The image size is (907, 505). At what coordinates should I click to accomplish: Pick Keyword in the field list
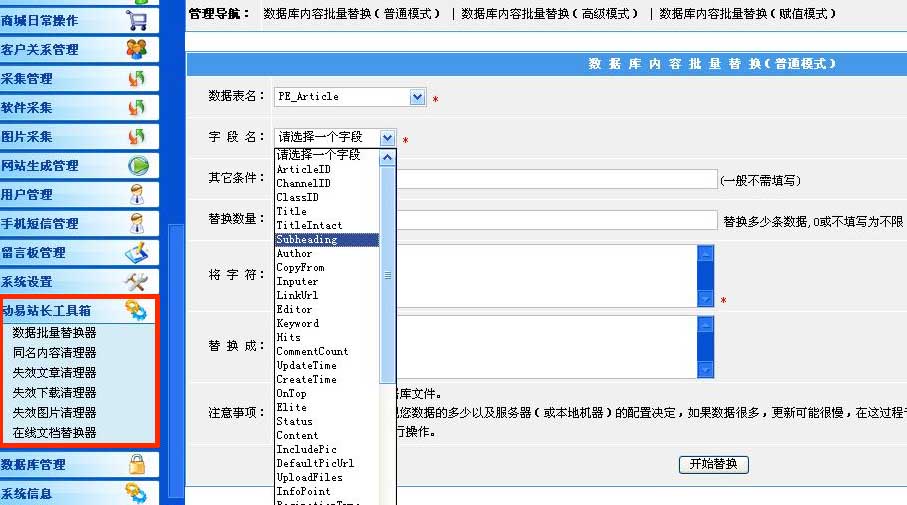327,323
